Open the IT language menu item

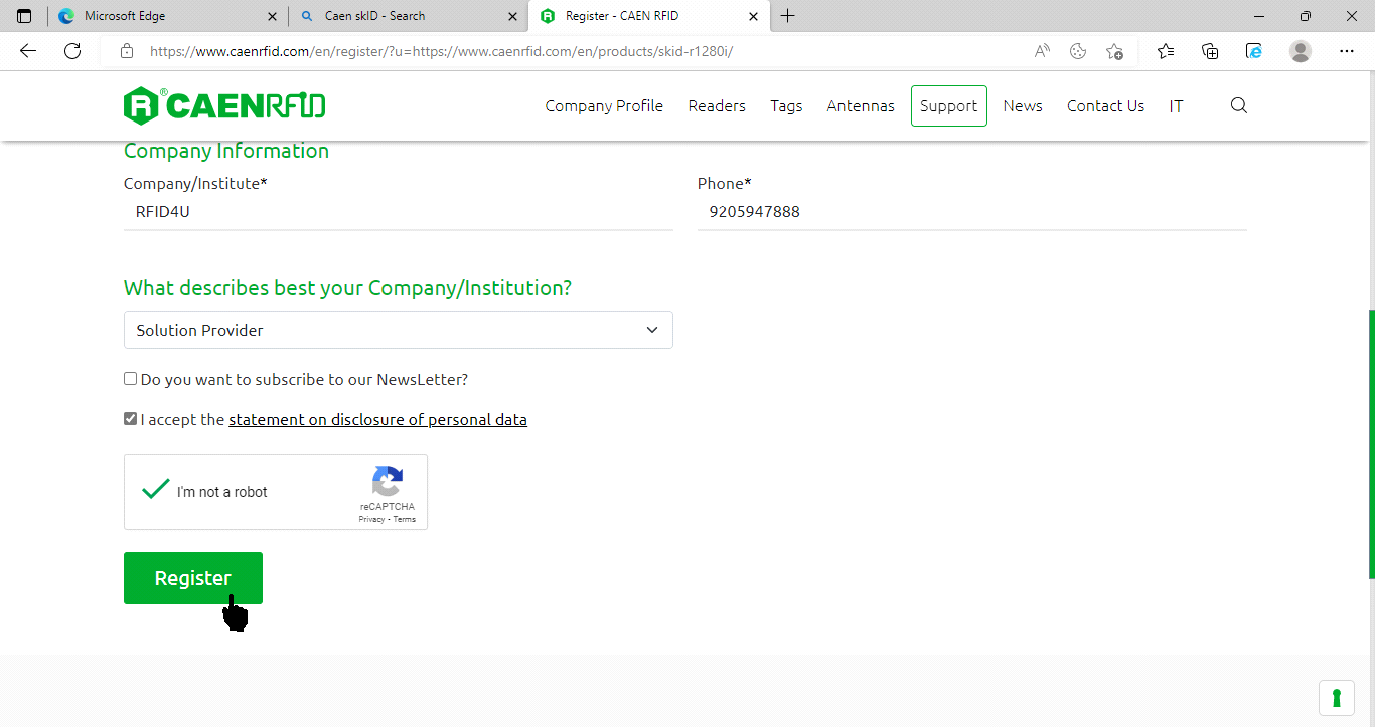coord(1176,106)
